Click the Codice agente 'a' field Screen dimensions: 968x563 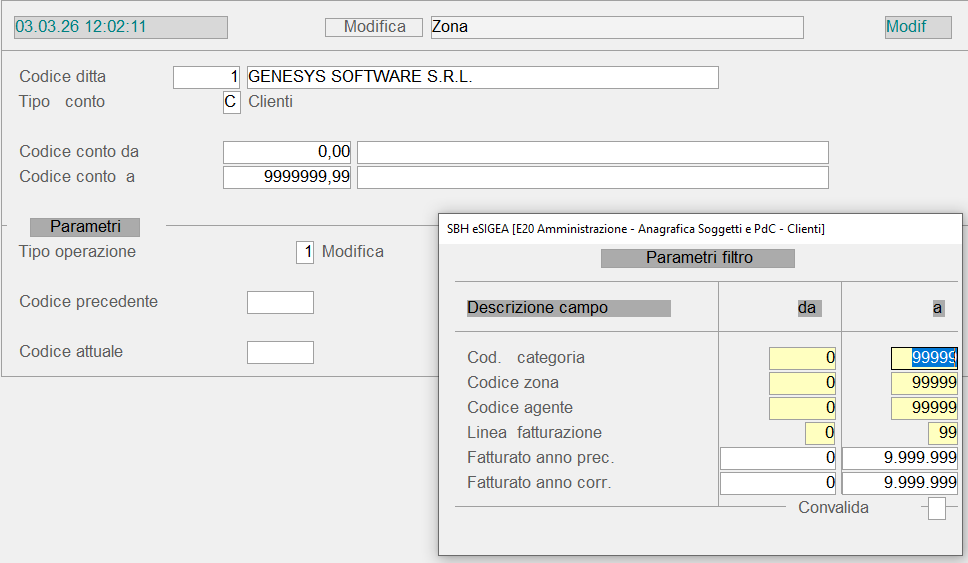click(x=924, y=408)
